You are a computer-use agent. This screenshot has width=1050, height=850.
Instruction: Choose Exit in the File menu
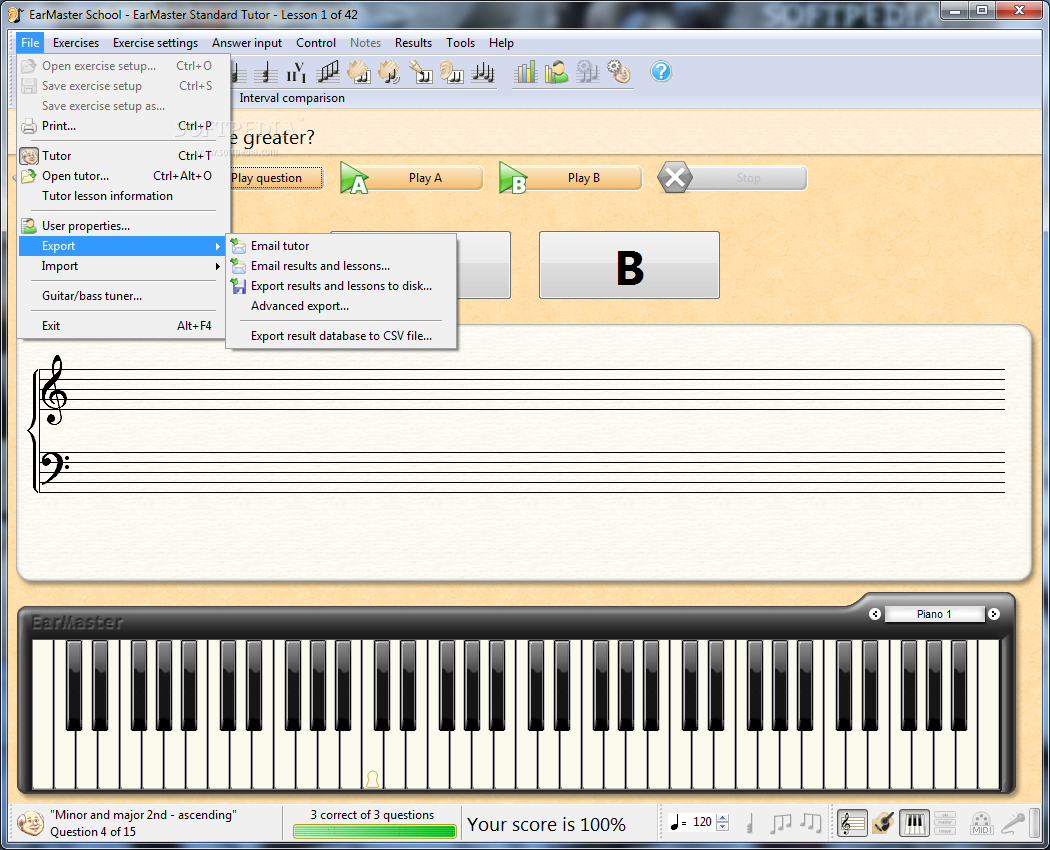coord(121,326)
